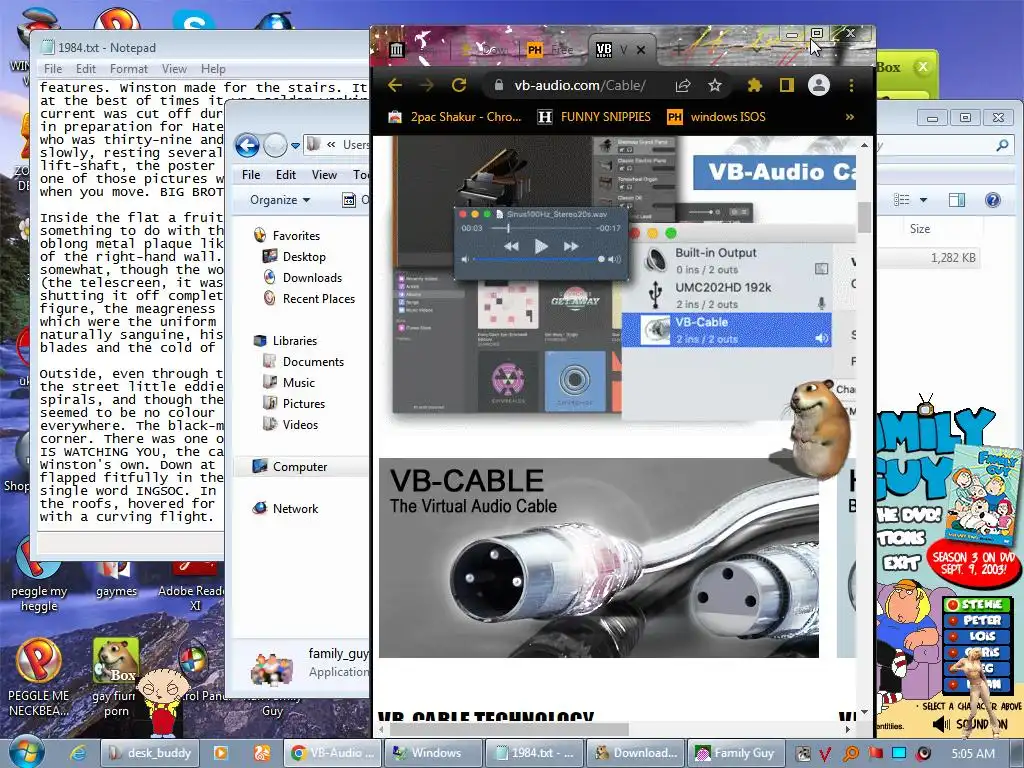The image size is (1024, 768).
Task: Switch to the PH Free tab
Action: pos(550,50)
